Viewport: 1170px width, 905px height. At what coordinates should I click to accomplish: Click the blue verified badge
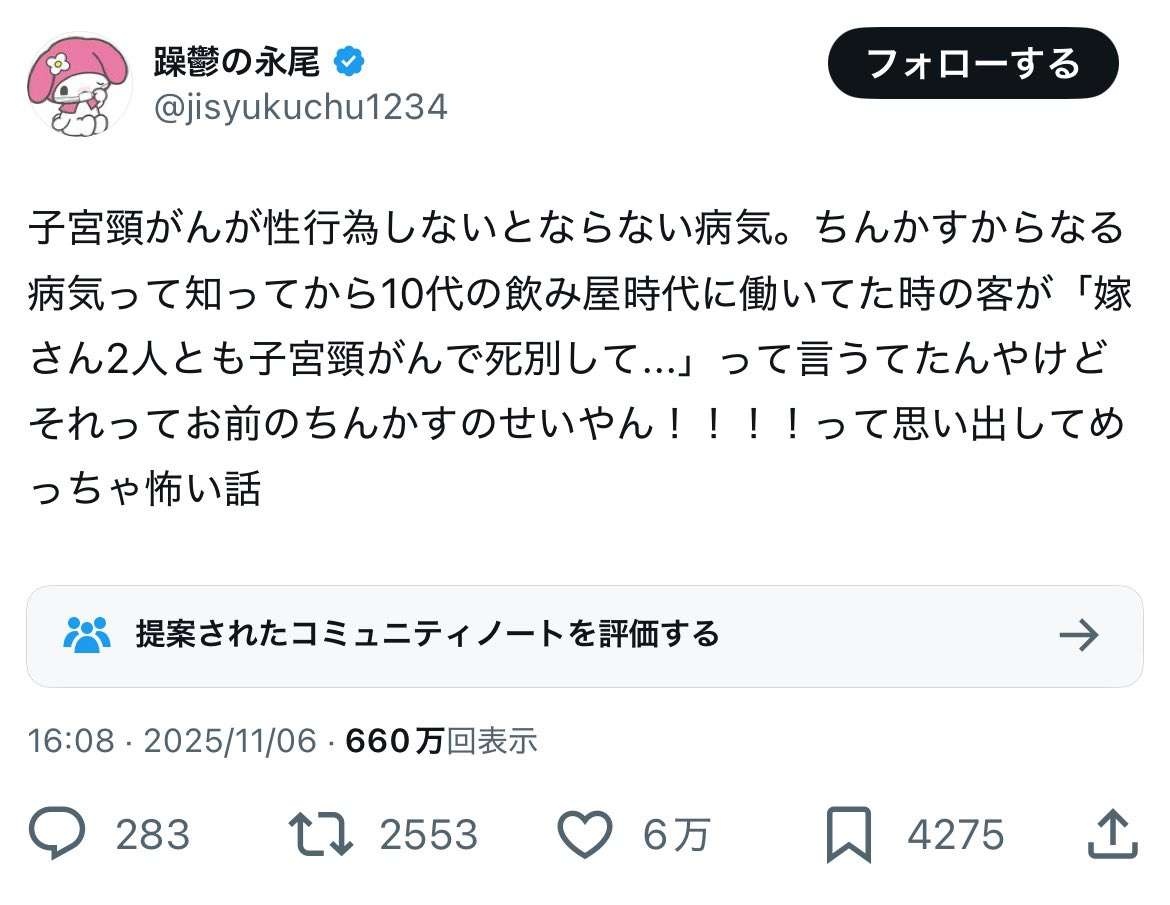(349, 62)
